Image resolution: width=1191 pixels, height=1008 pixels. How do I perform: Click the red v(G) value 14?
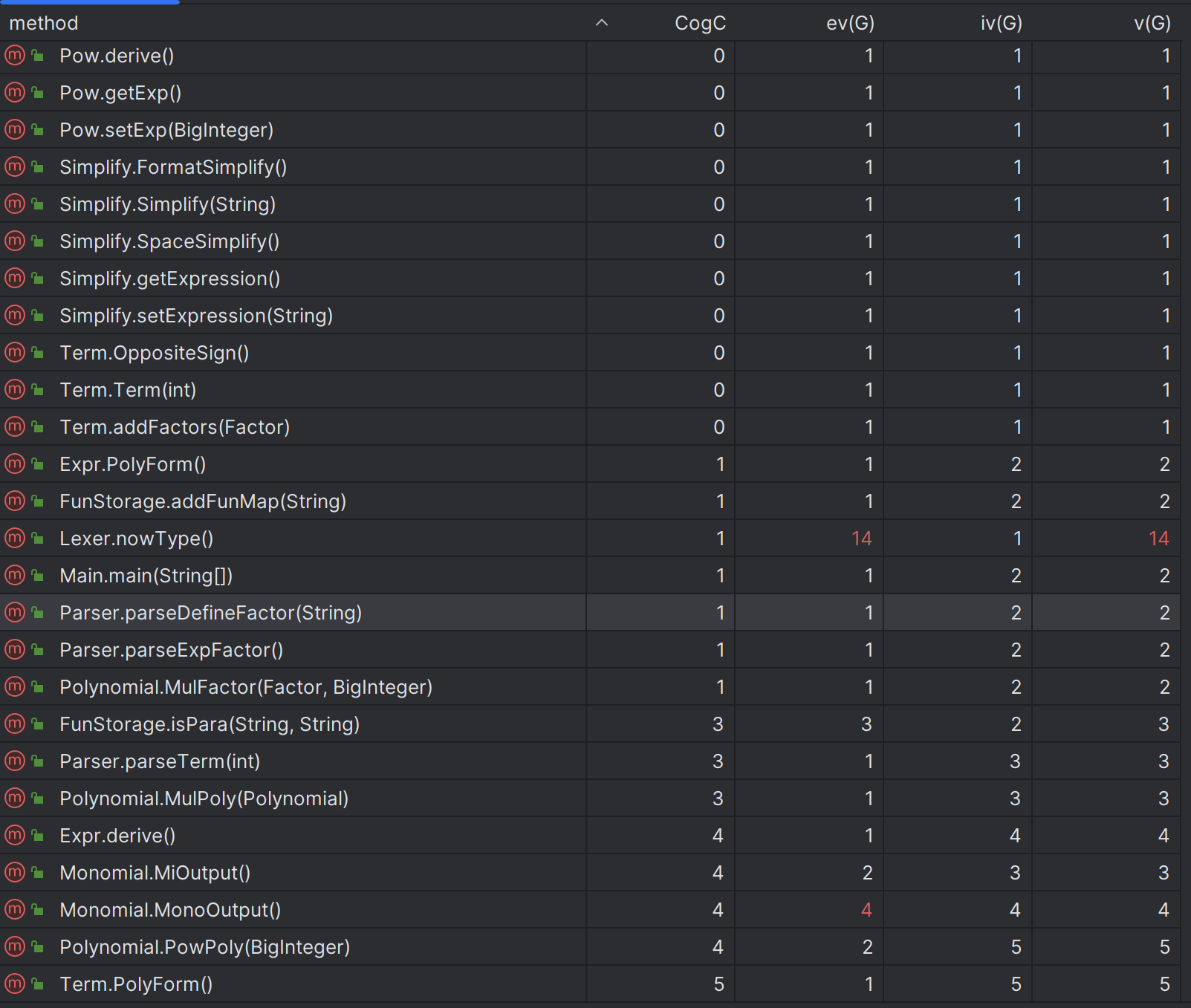[1159, 539]
